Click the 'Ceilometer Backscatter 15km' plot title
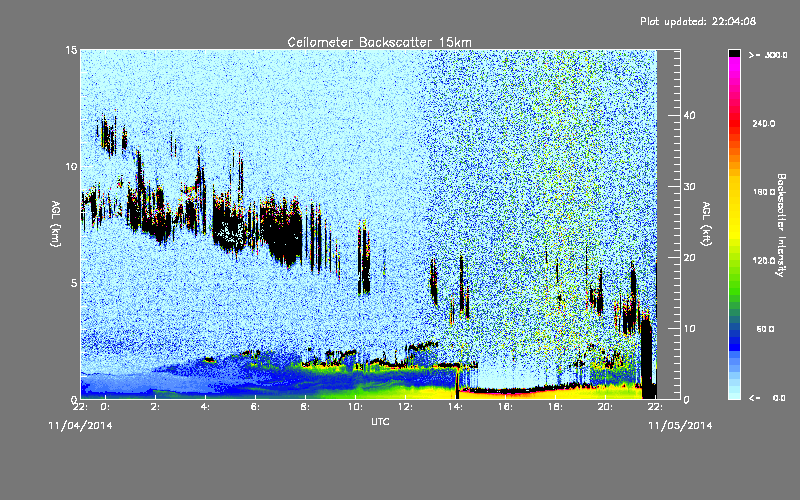Screen dimensions: 800x500 tap(379, 42)
